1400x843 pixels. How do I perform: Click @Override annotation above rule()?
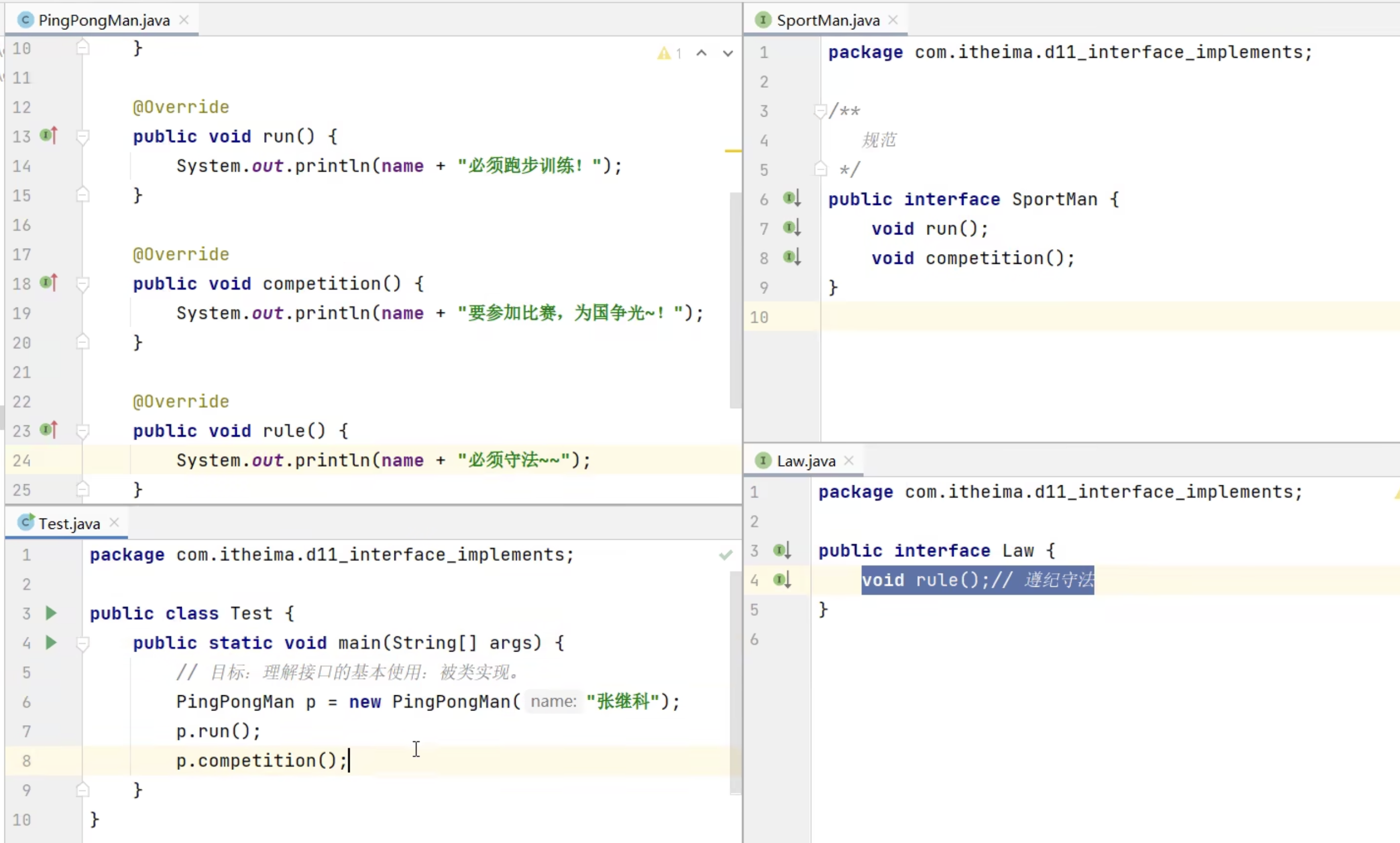point(181,402)
